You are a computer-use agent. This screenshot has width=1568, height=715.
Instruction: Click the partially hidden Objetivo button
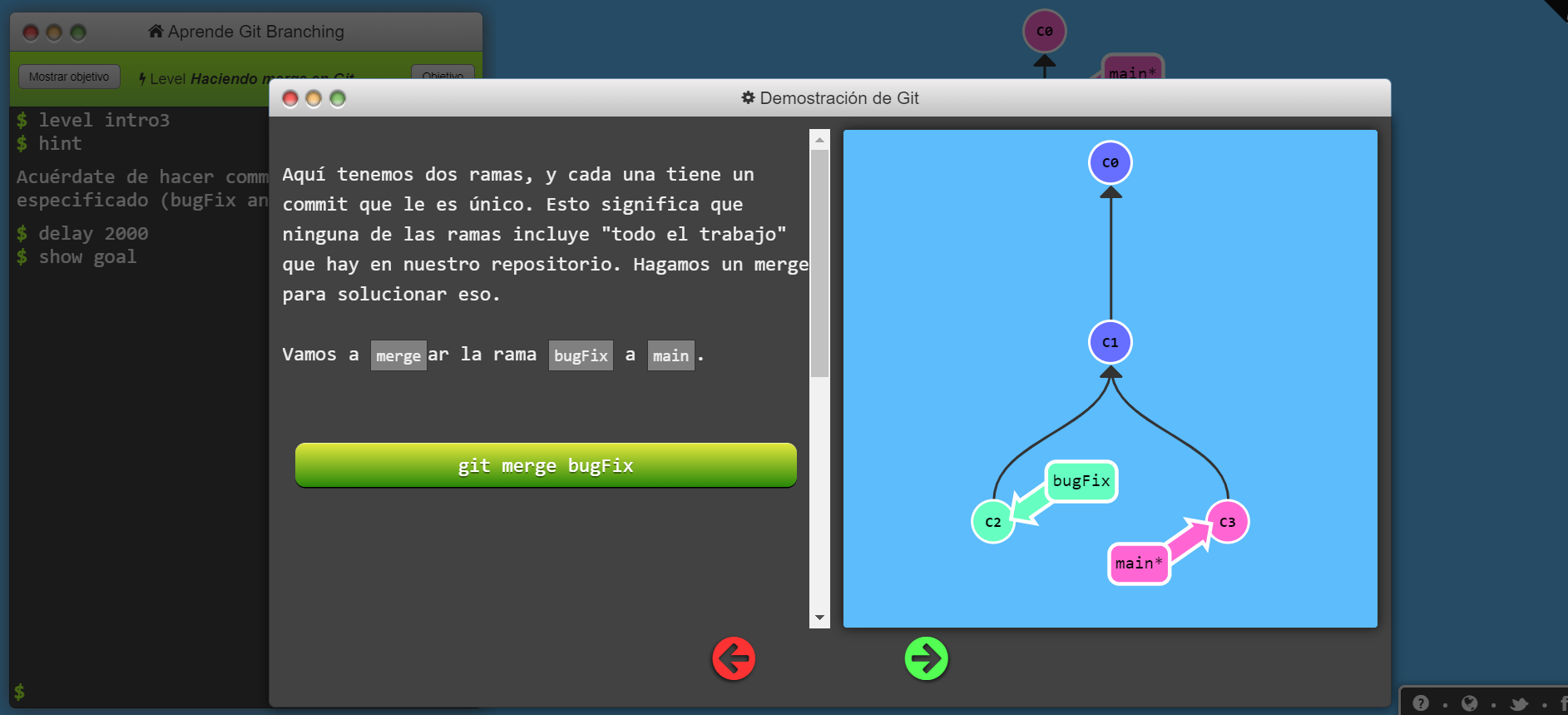tap(443, 72)
